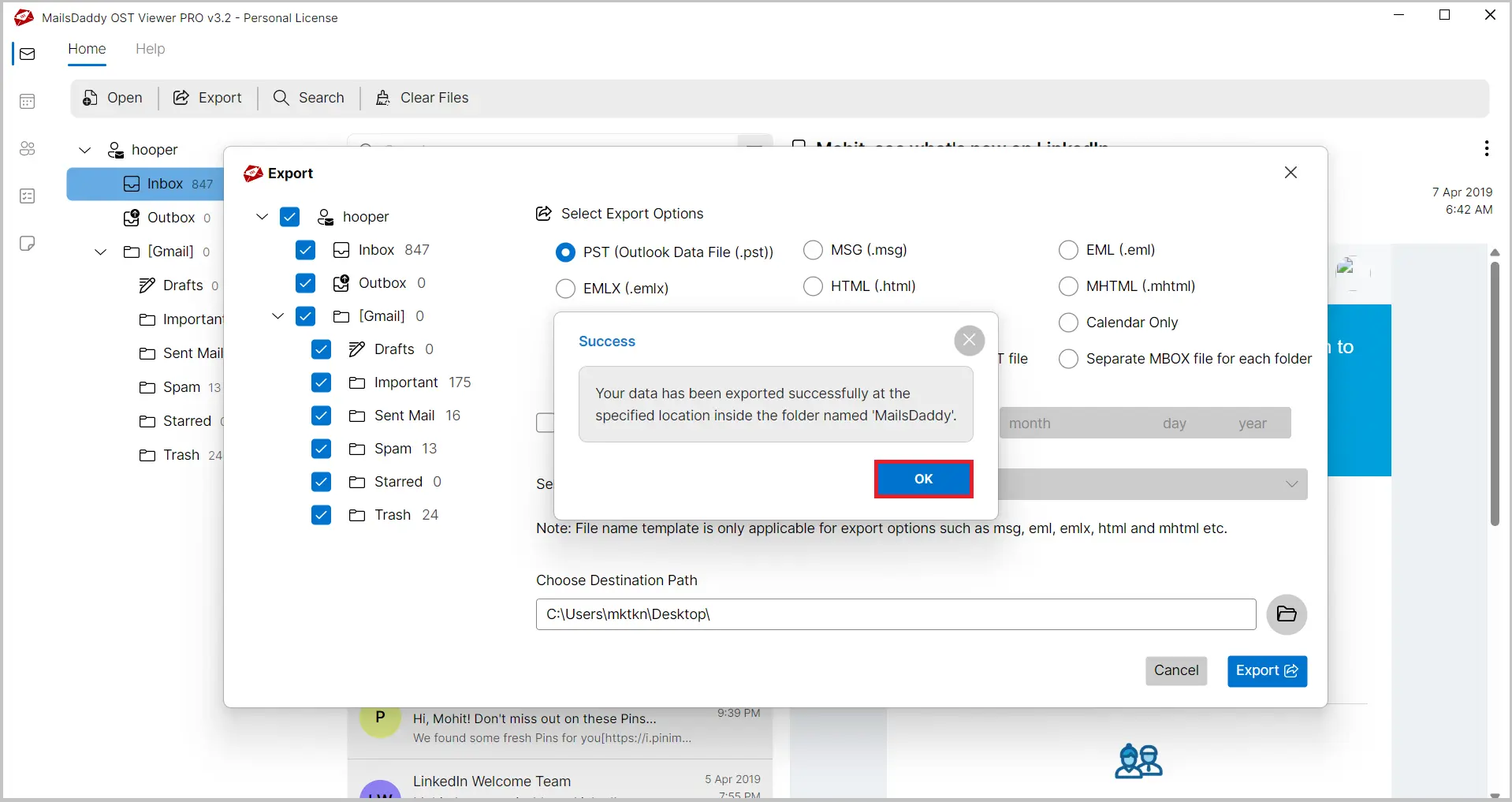Open the Tasks view in the sidebar
Screen dimensions: 1512x802
(x=28, y=196)
